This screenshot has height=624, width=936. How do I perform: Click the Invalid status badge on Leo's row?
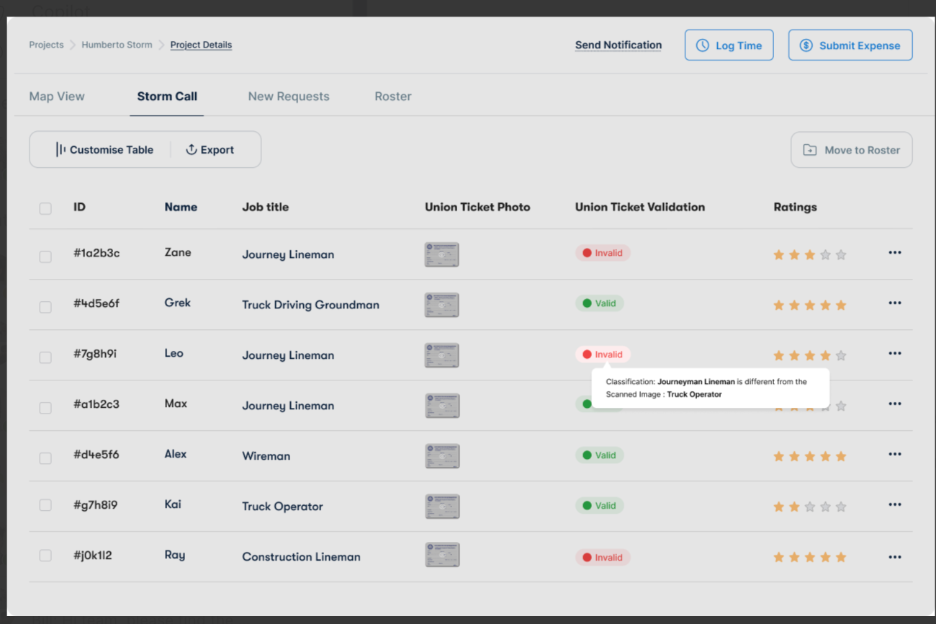tap(602, 354)
